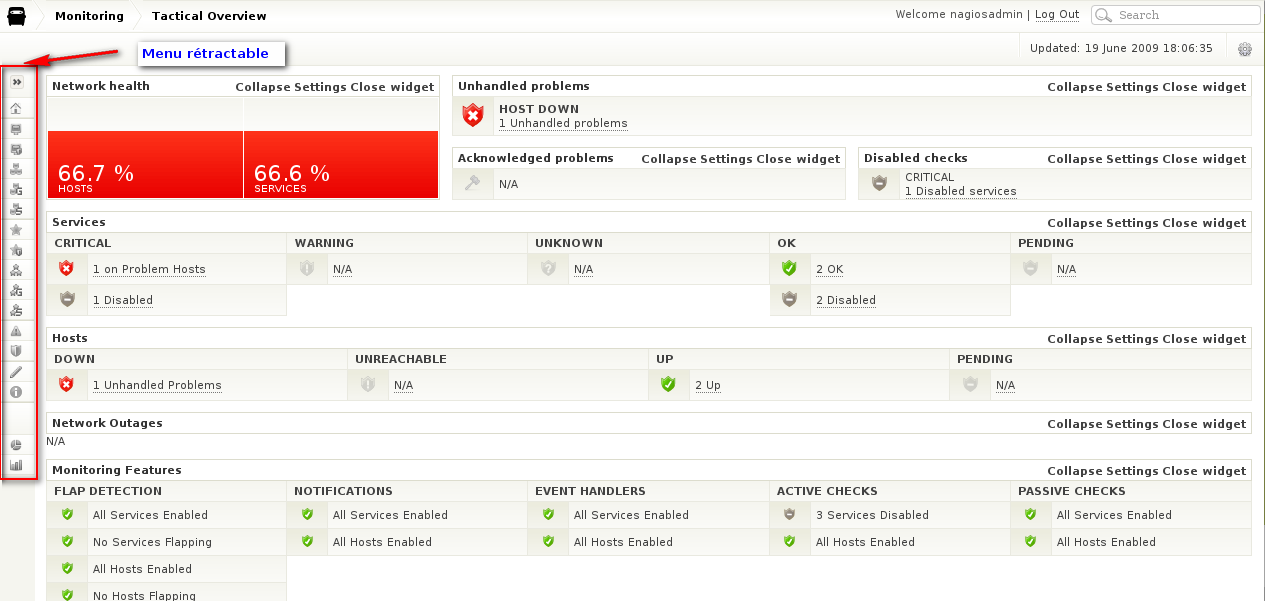Click the info circle icon in sidebar
This screenshot has width=1265, height=601.
[16, 392]
